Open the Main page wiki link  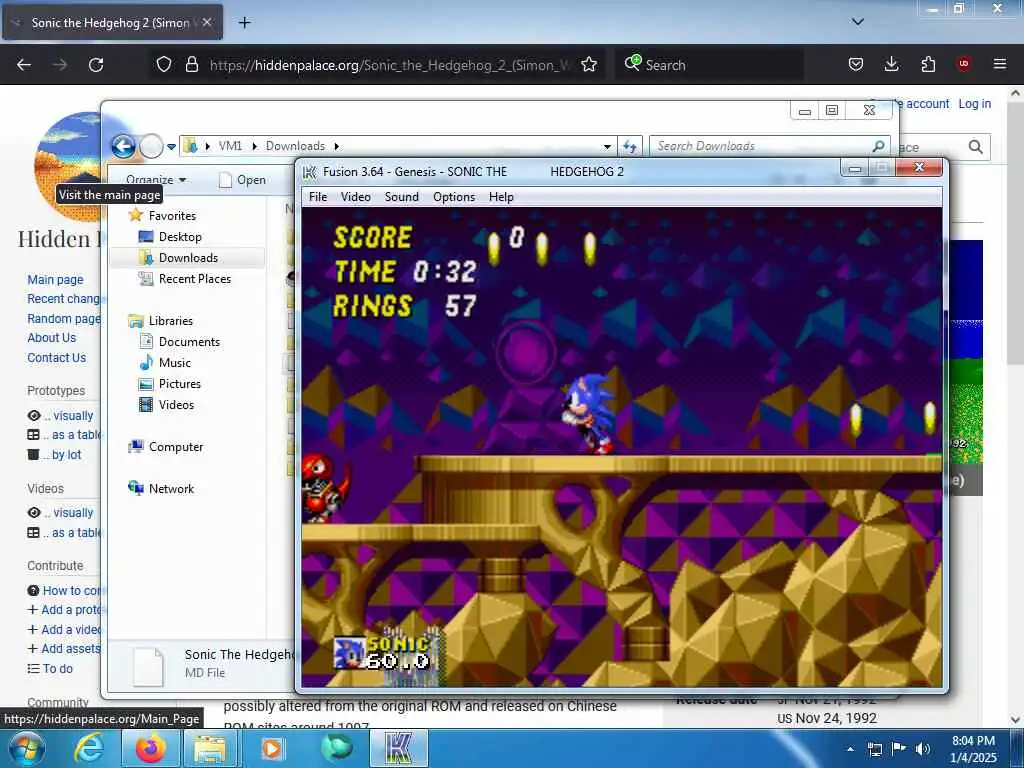(x=56, y=280)
